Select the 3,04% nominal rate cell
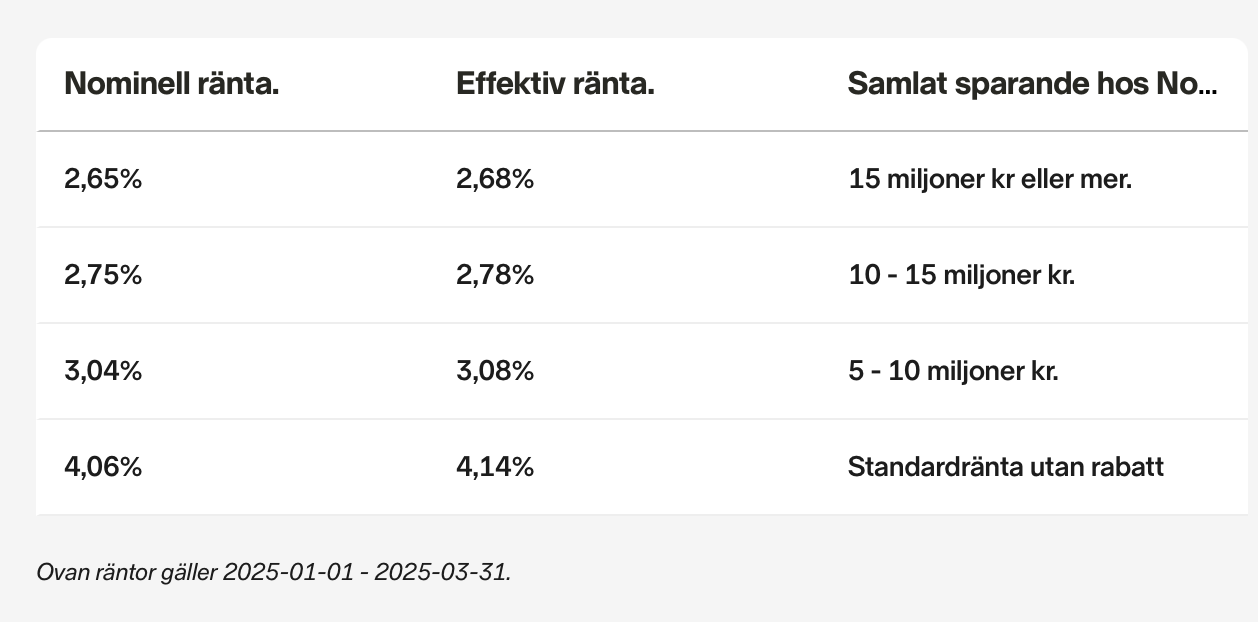Image resolution: width=1258 pixels, height=622 pixels. (x=103, y=371)
